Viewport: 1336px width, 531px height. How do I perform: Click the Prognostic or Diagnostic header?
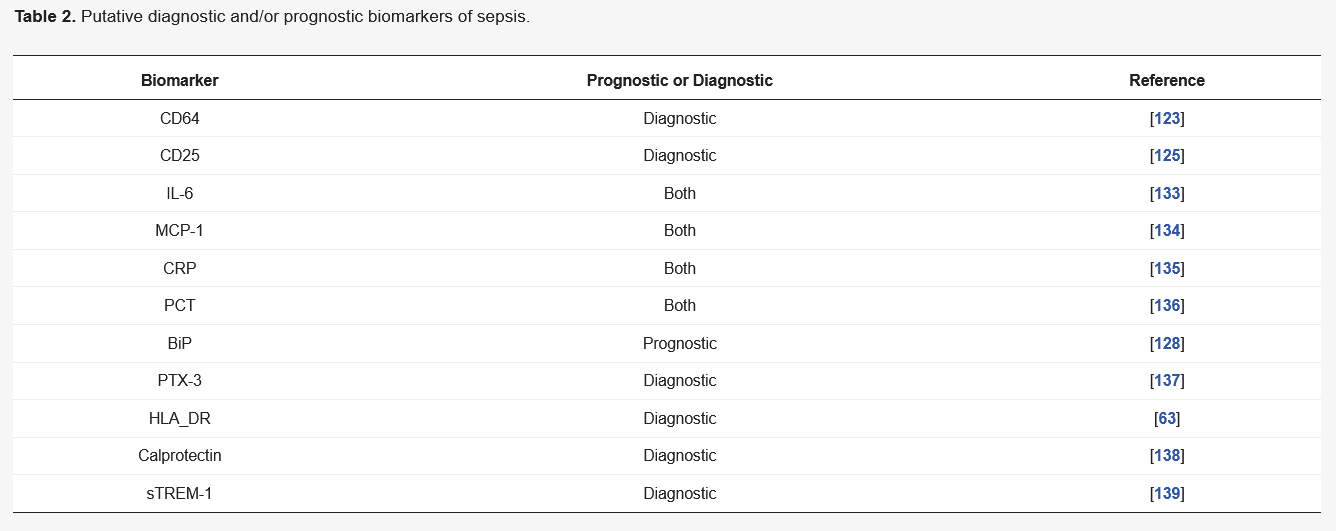click(x=680, y=80)
